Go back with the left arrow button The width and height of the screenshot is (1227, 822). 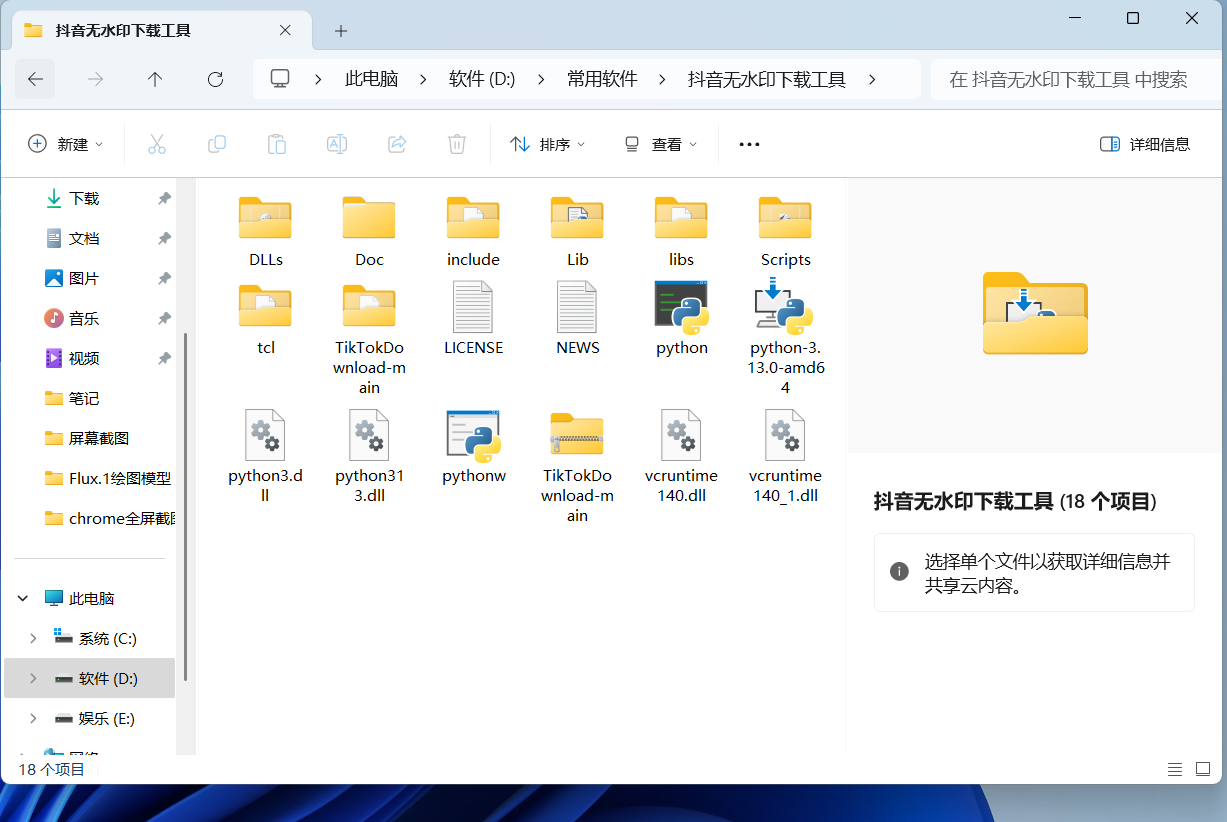pyautogui.click(x=36, y=79)
